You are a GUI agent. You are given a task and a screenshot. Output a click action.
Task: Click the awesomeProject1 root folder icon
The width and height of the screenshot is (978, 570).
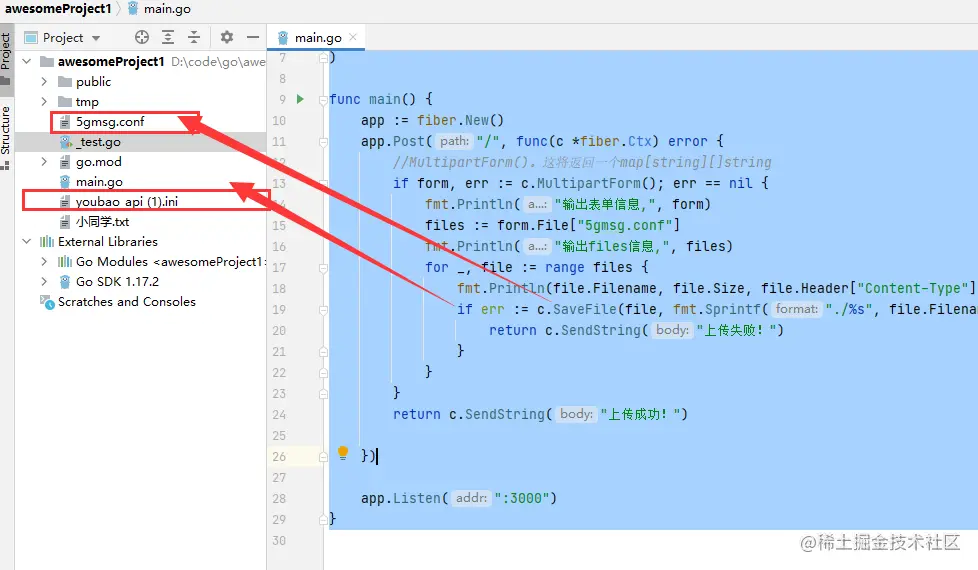[47, 61]
